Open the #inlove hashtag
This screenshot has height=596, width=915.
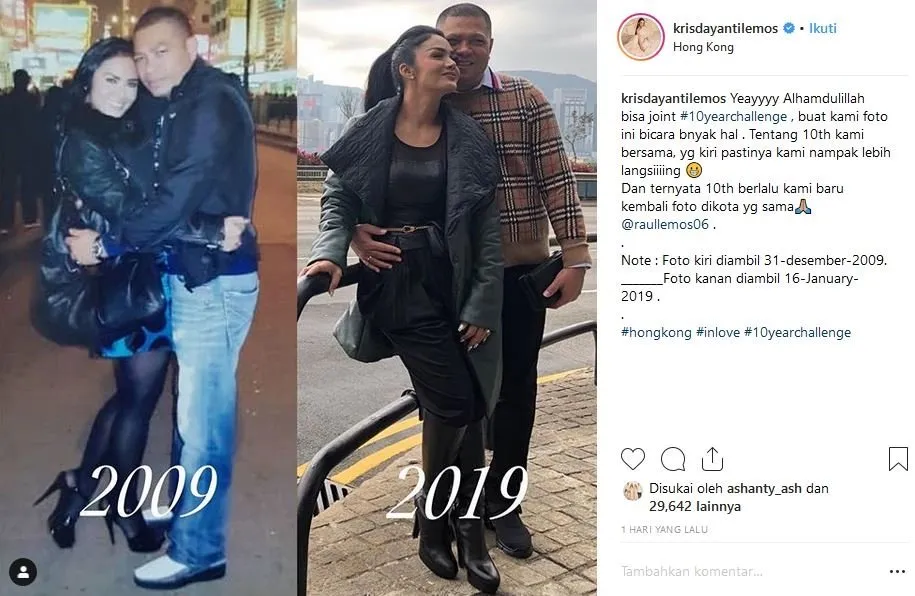(718, 333)
